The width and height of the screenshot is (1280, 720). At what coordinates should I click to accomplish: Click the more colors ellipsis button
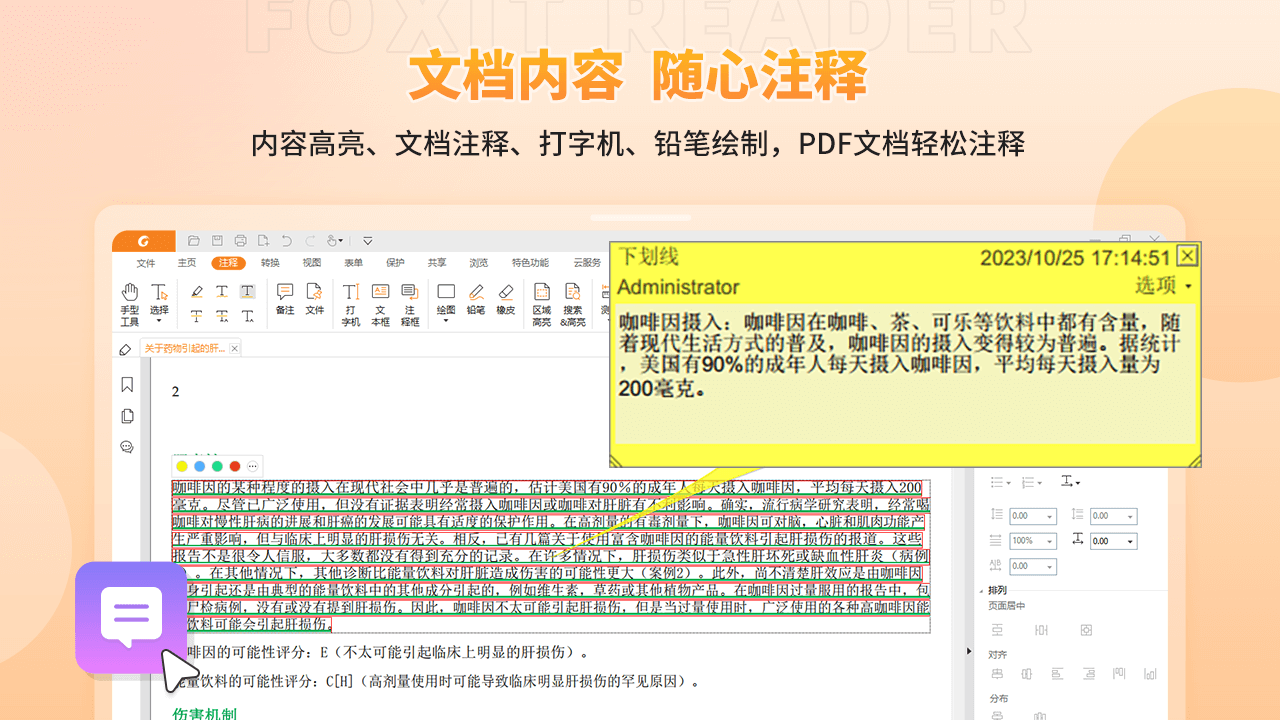tap(253, 466)
